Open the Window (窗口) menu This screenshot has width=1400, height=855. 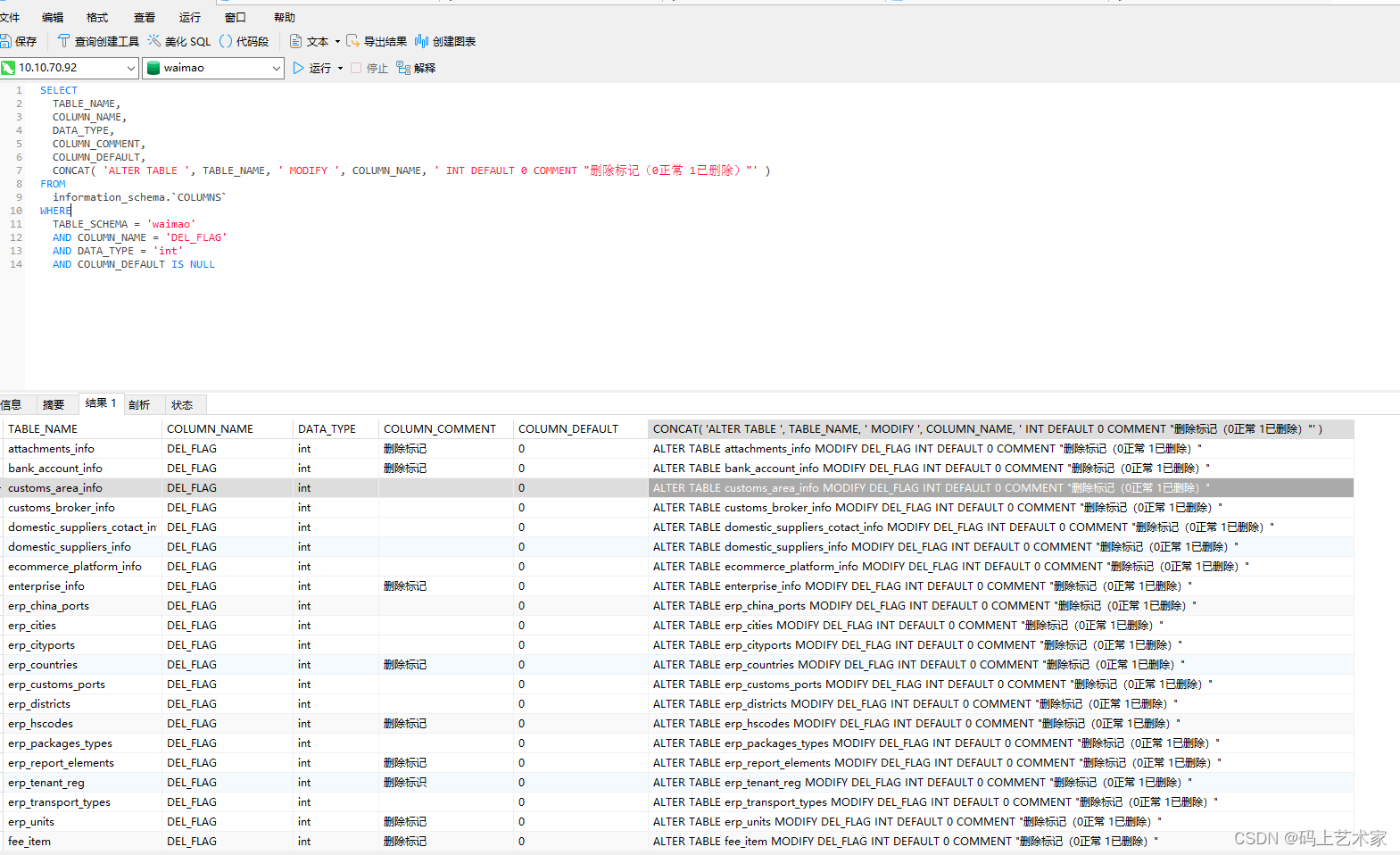[236, 17]
